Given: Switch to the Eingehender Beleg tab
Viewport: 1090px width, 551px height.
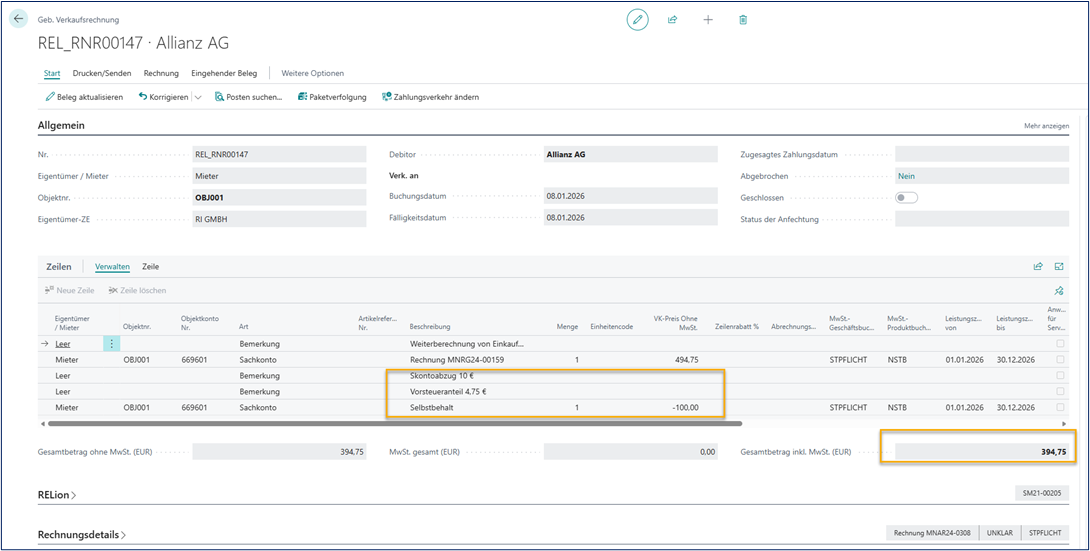Looking at the screenshot, I should (224, 73).
